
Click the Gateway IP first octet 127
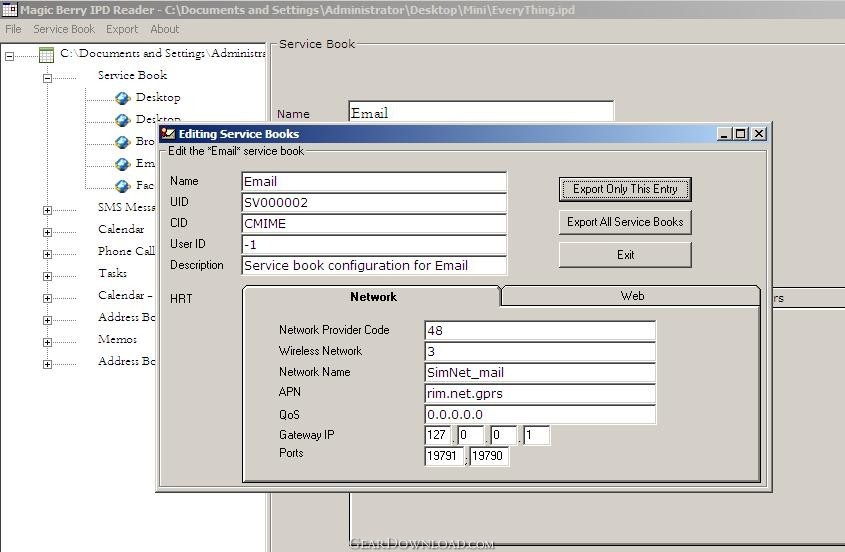tap(438, 435)
